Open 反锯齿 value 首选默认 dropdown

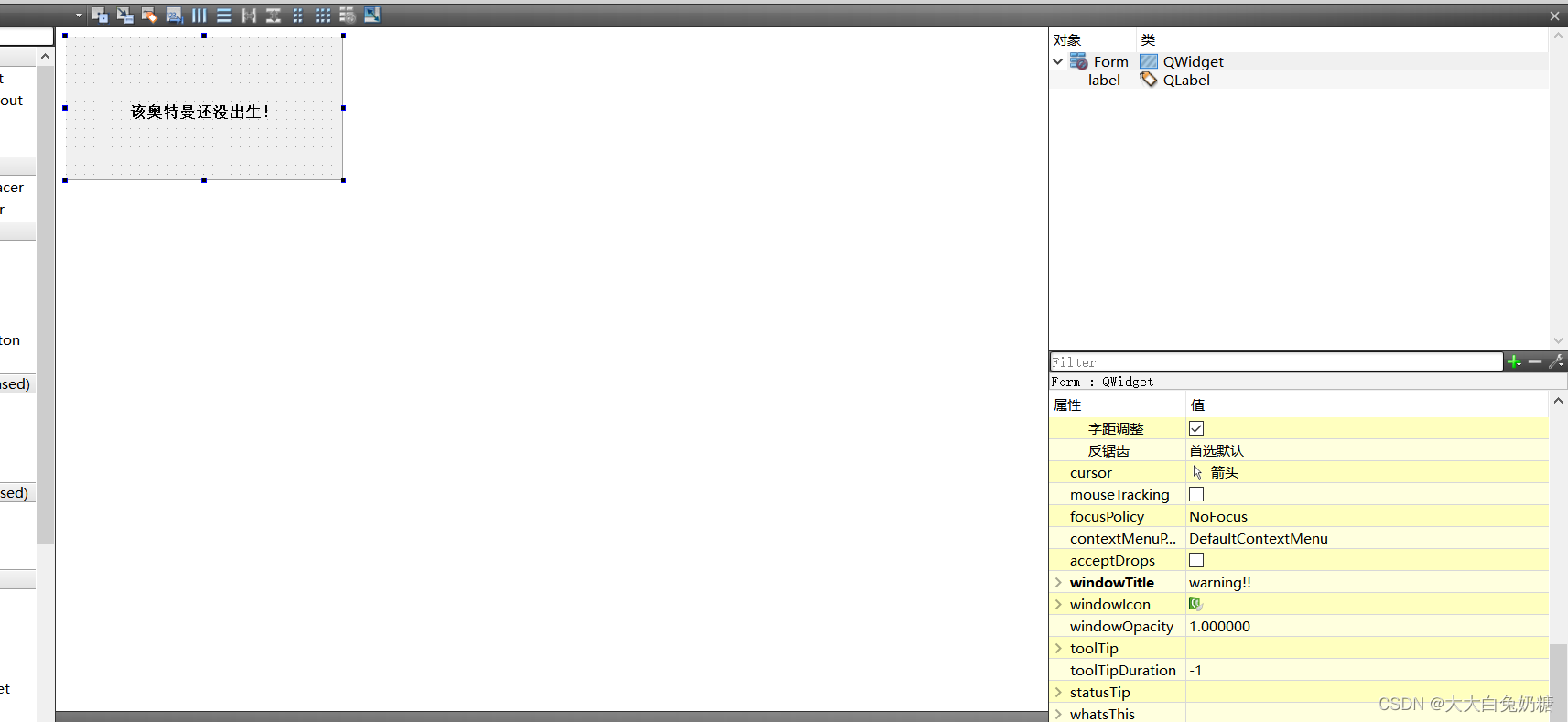[x=1367, y=450]
